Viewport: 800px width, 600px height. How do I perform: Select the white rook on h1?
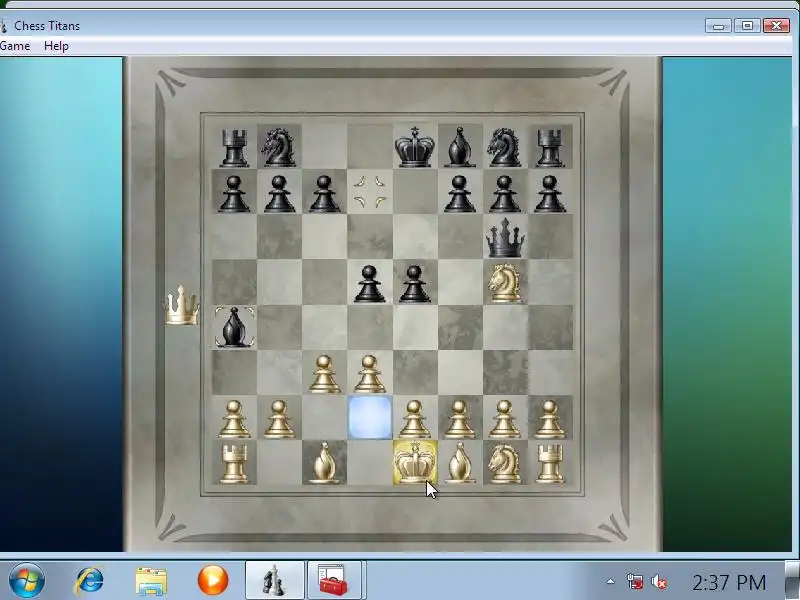tap(549, 464)
